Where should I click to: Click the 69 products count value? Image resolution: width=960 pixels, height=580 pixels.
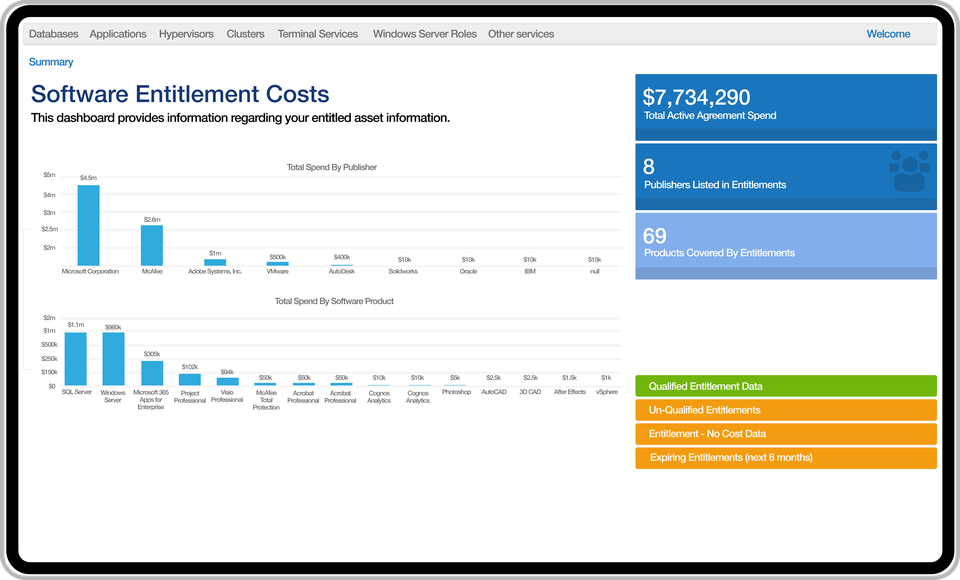click(x=654, y=236)
